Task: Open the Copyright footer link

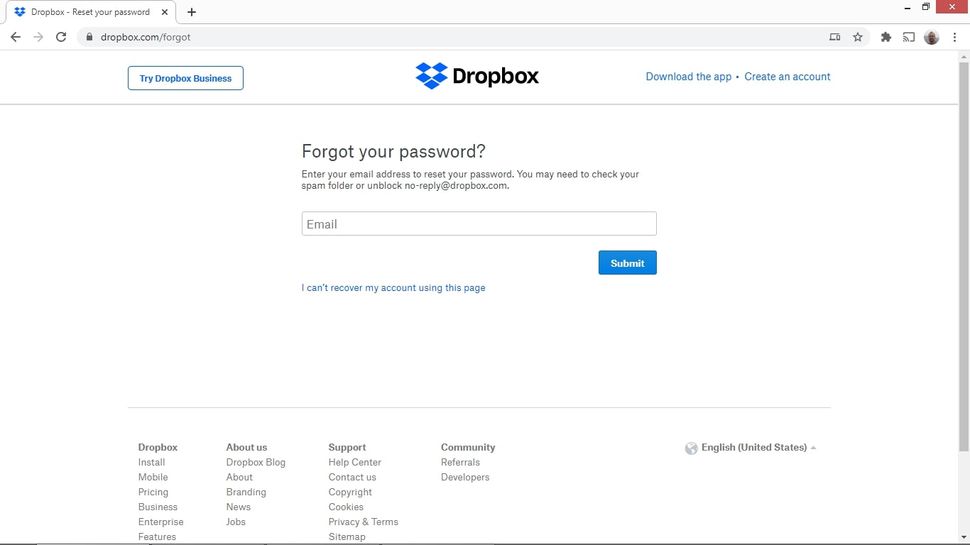Action: click(x=350, y=492)
